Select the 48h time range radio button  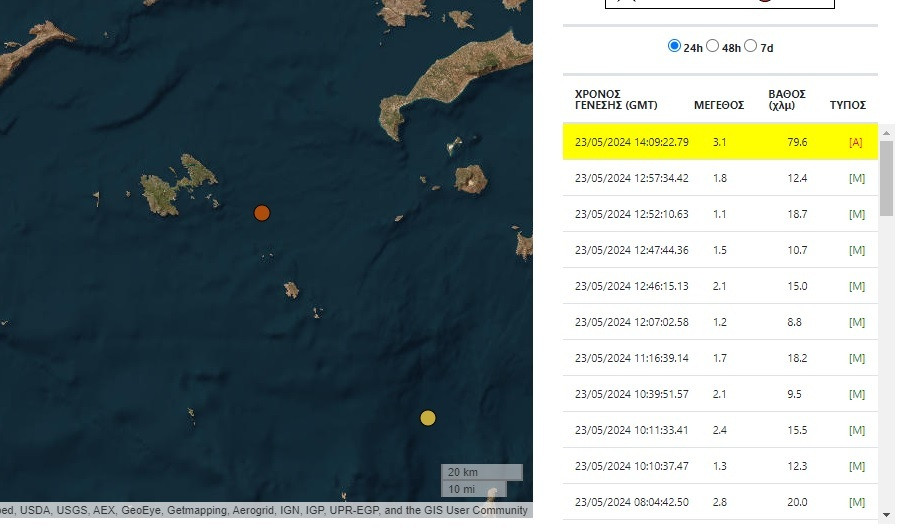712,46
